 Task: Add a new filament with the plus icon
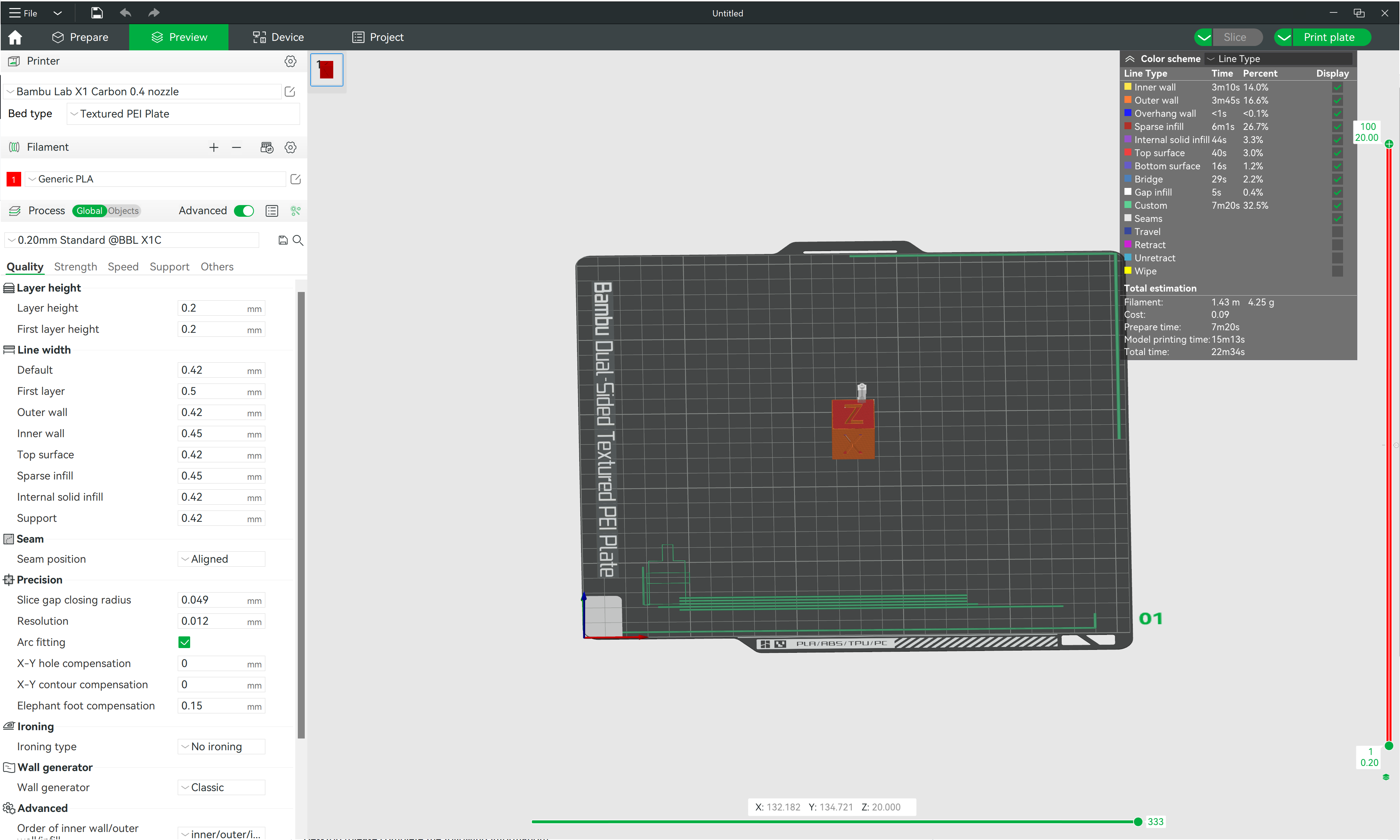214,147
